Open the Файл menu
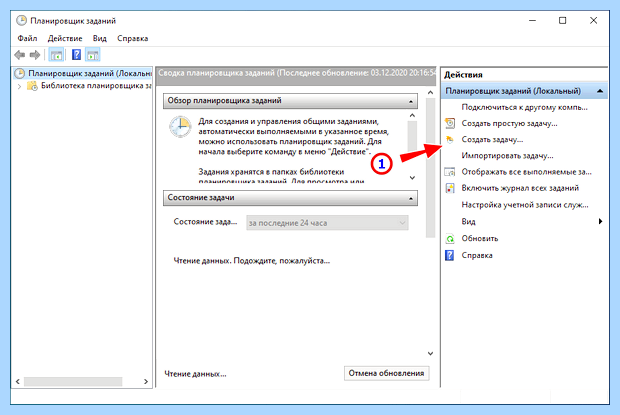This screenshot has width=620, height=415. tap(27, 38)
